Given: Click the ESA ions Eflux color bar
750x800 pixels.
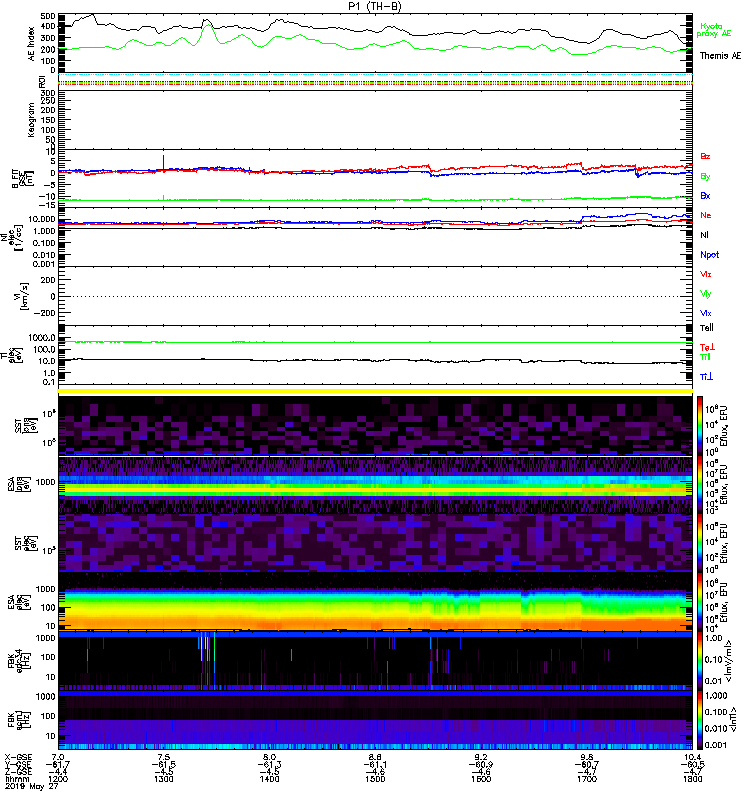Looking at the screenshot, I should point(700,484).
